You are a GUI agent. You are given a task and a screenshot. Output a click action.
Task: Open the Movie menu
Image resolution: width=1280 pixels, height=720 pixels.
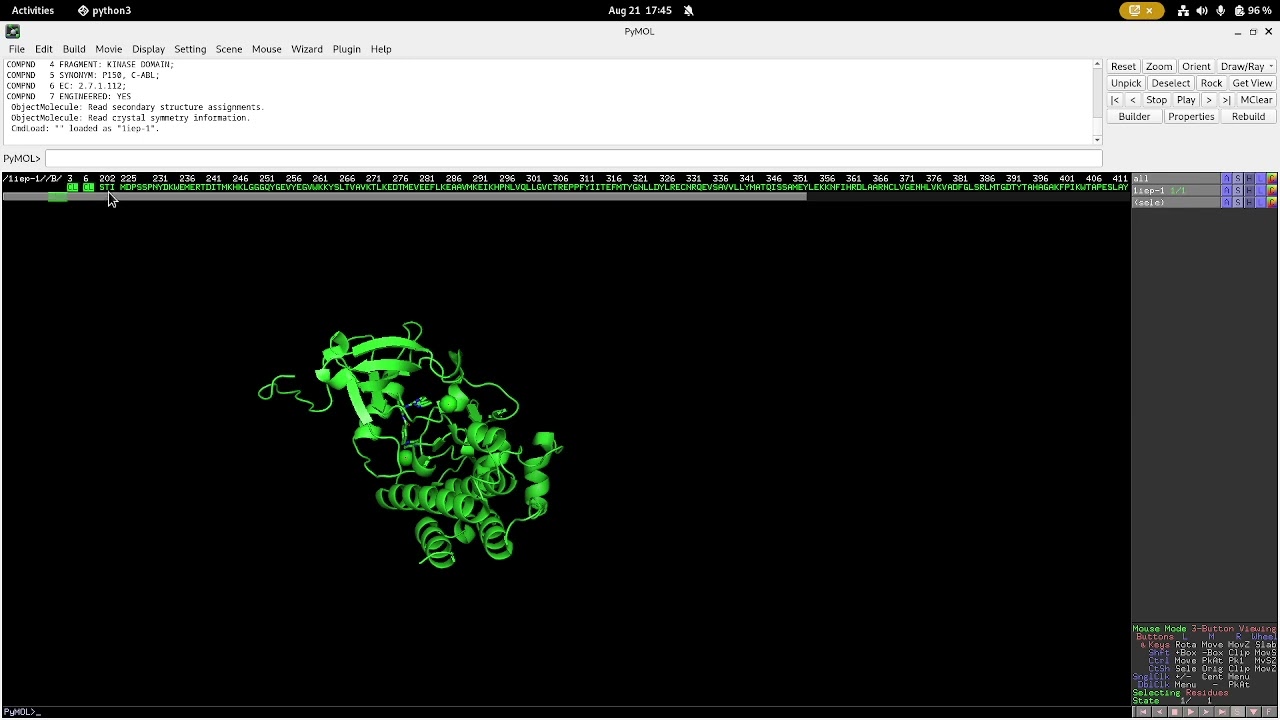[108, 49]
